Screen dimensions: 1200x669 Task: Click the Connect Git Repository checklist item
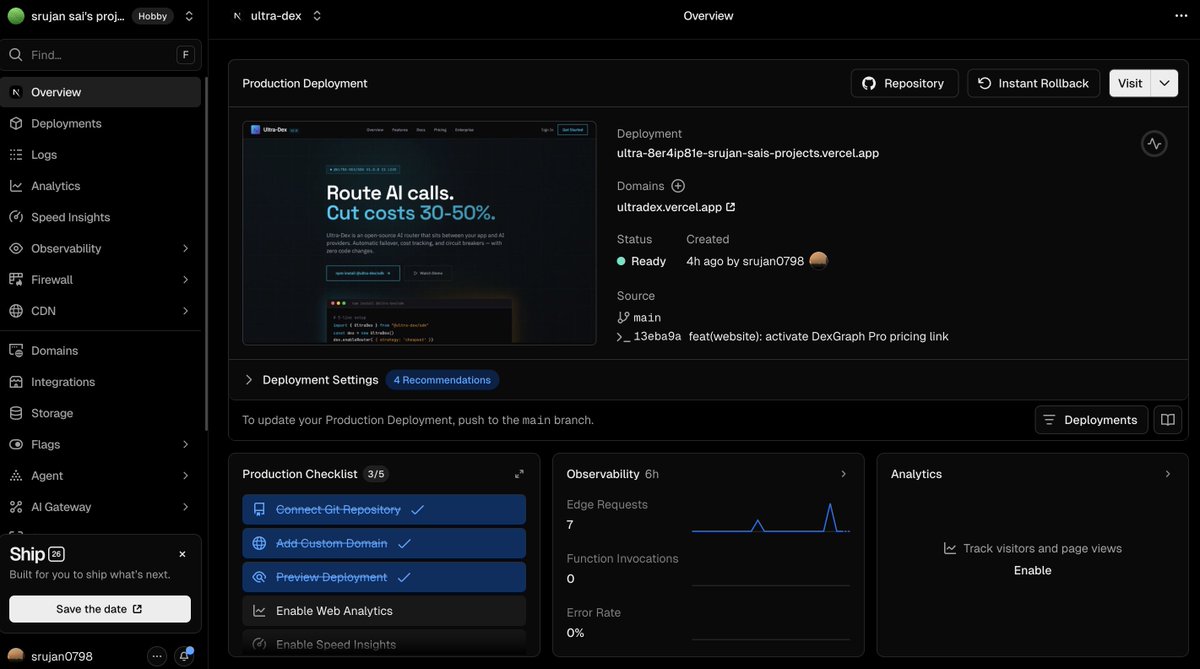click(x=384, y=510)
